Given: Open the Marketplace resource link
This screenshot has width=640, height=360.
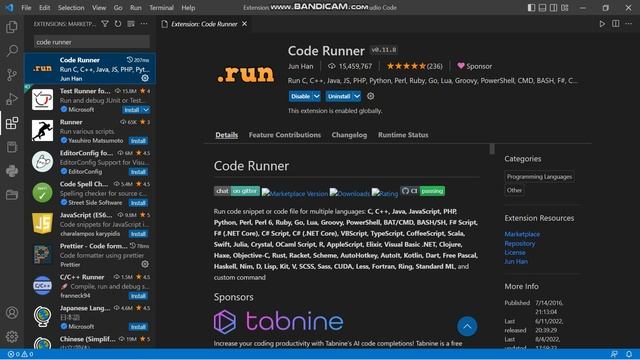Looking at the screenshot, I should pyautogui.click(x=522, y=234).
